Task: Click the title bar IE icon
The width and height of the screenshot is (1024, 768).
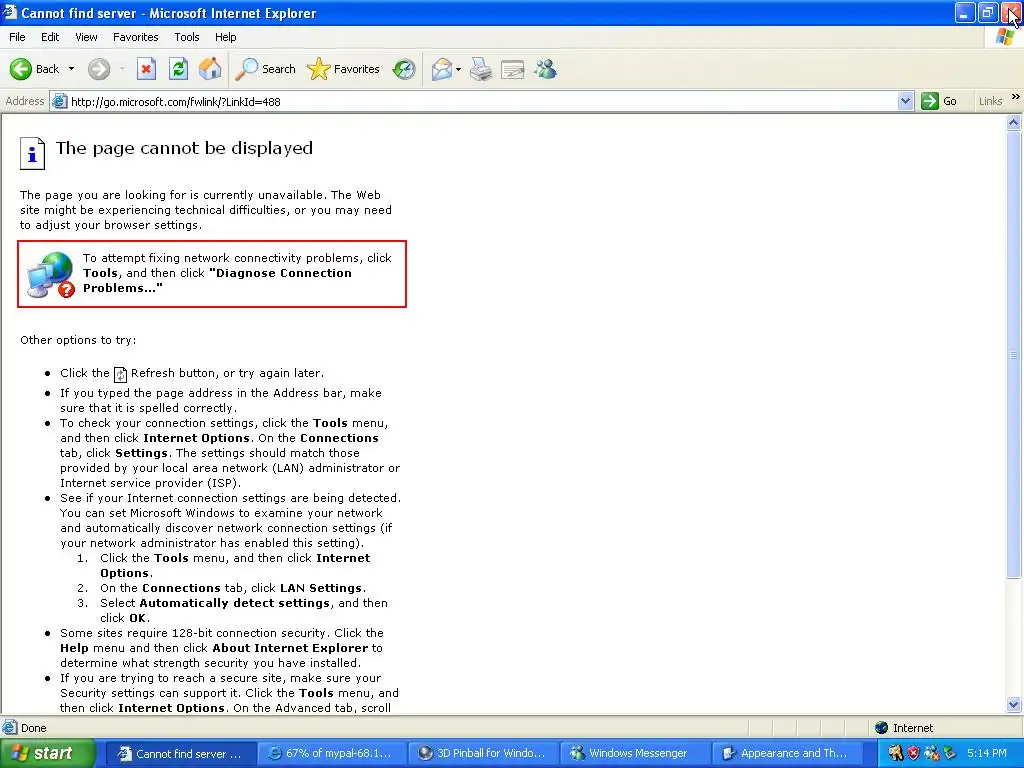Action: coord(10,12)
